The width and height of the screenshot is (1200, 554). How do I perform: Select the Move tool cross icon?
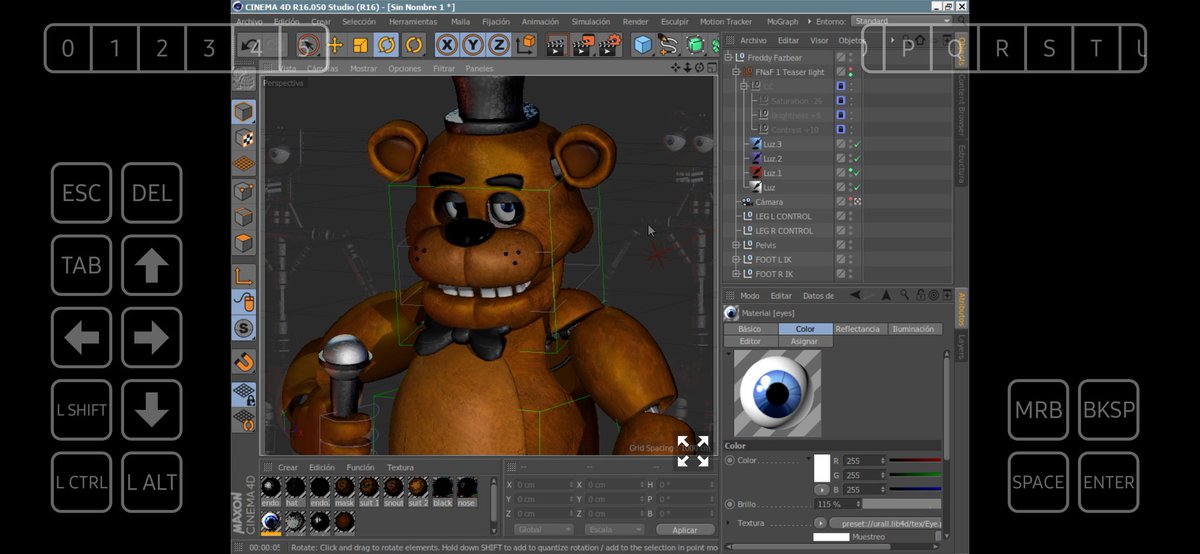pos(335,45)
